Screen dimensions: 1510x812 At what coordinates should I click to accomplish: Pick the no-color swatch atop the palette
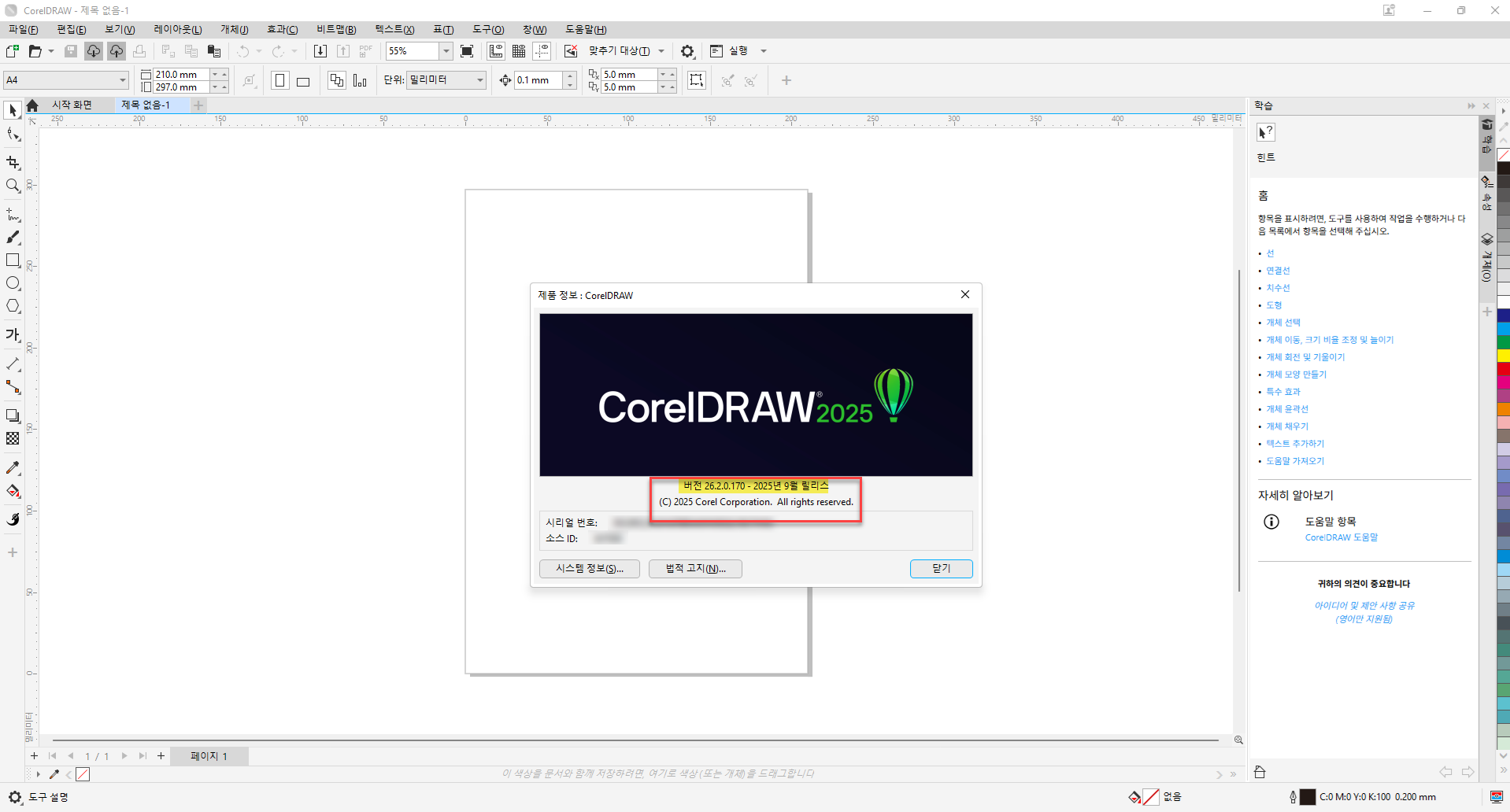click(x=1503, y=155)
